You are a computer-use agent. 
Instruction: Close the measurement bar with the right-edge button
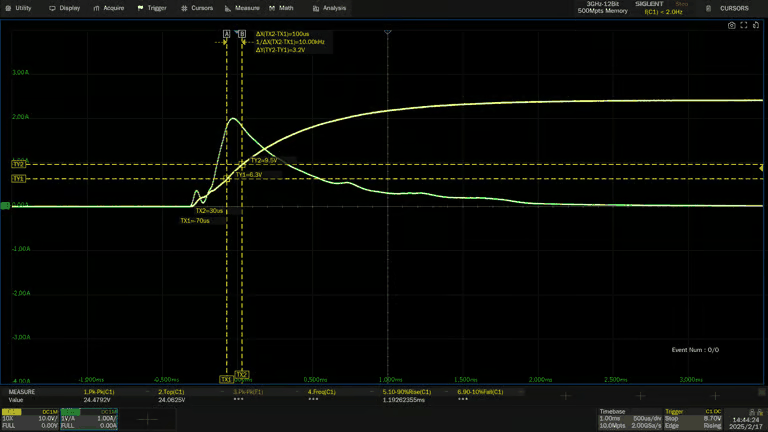(761, 392)
